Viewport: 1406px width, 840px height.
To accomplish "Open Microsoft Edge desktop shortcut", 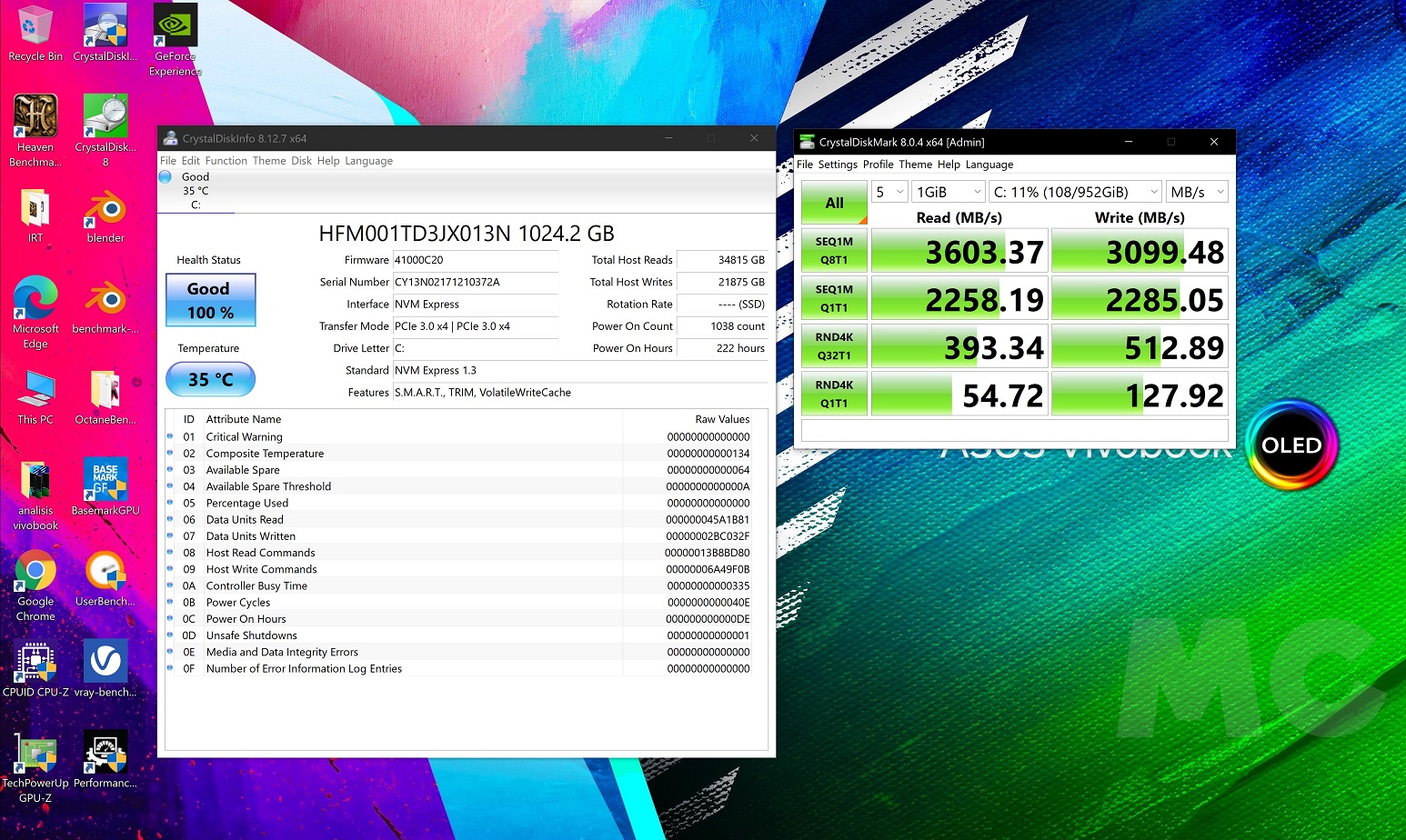I will (x=35, y=300).
